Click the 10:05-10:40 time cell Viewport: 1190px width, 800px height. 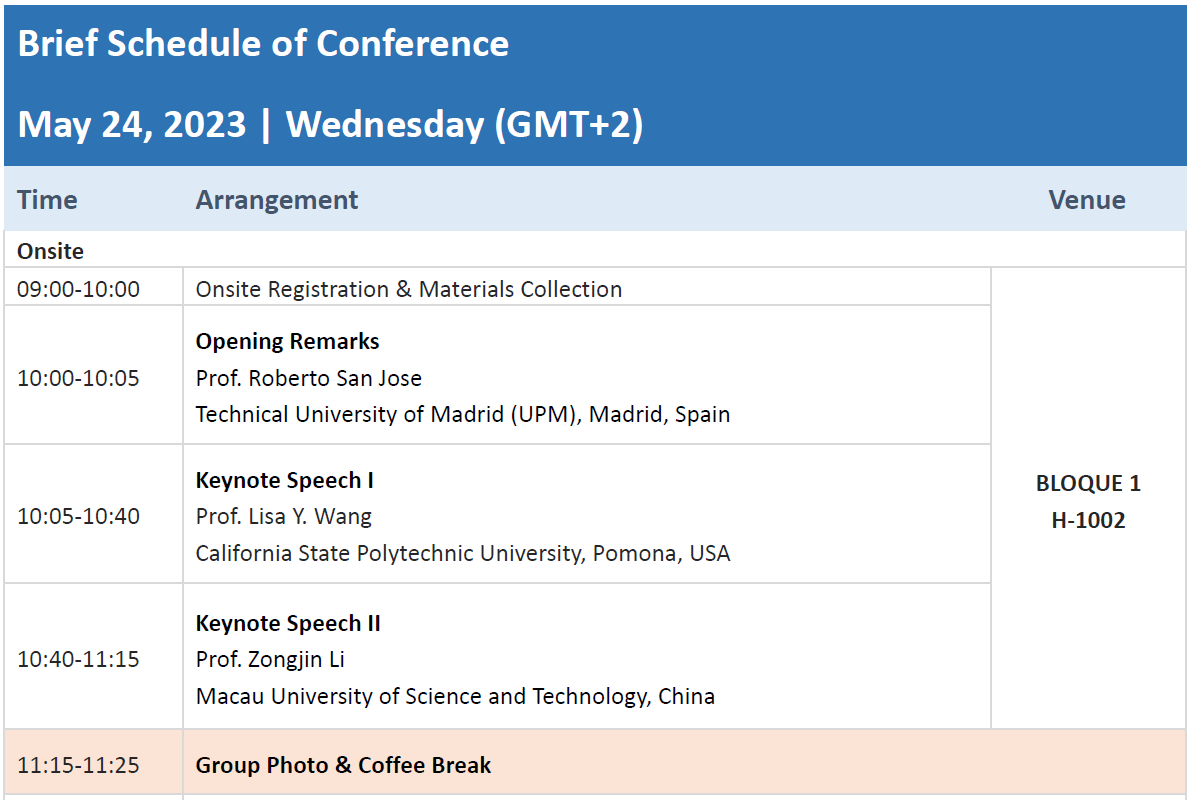93,515
